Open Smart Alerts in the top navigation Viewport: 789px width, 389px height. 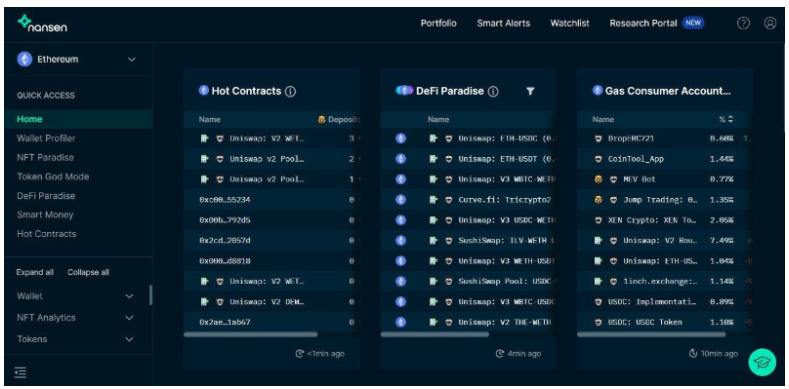[x=503, y=23]
